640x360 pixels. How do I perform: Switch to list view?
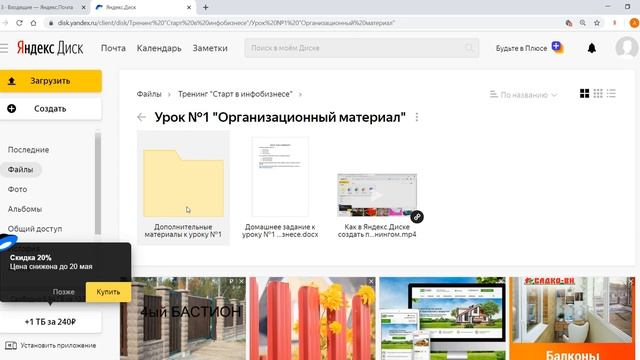pyautogui.click(x=611, y=93)
